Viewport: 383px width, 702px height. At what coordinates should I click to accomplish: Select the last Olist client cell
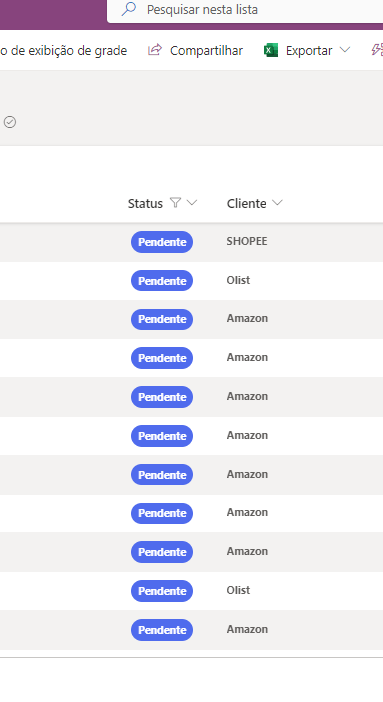coord(238,590)
